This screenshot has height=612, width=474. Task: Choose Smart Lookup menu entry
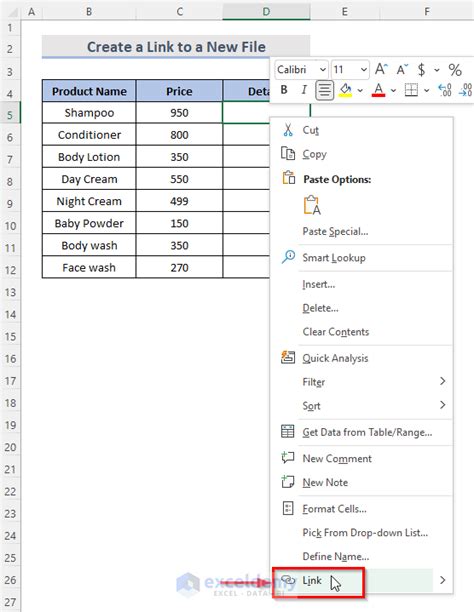(362, 257)
